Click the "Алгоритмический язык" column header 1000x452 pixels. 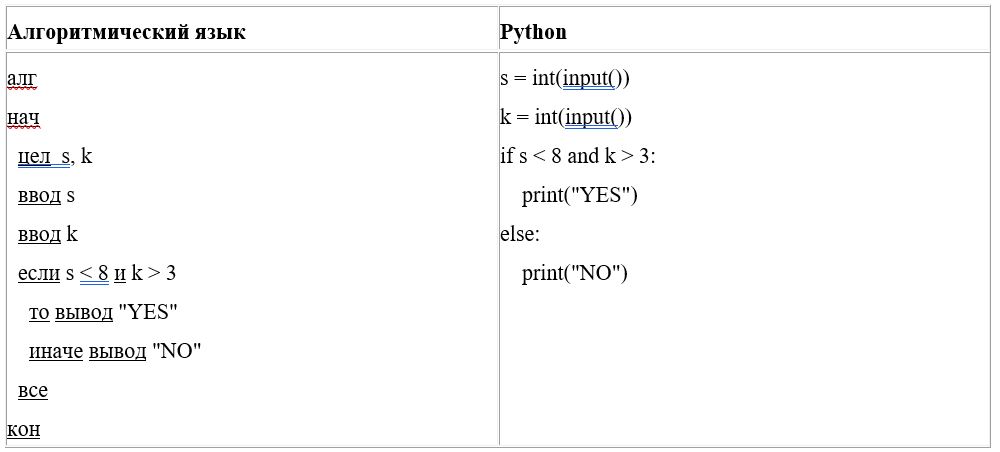(126, 32)
